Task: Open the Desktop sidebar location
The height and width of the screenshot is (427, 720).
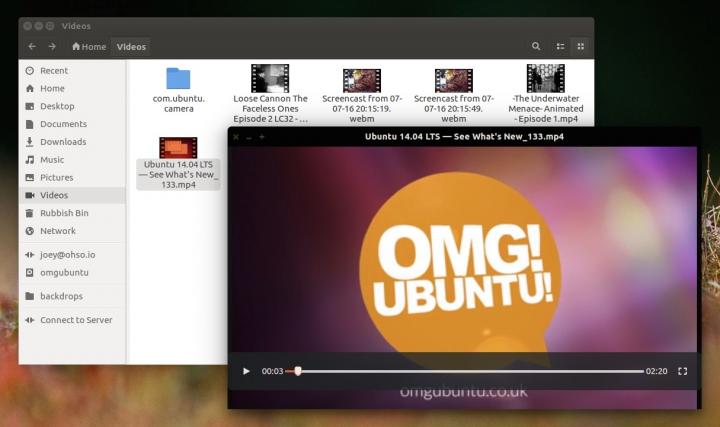Action: (x=57, y=106)
